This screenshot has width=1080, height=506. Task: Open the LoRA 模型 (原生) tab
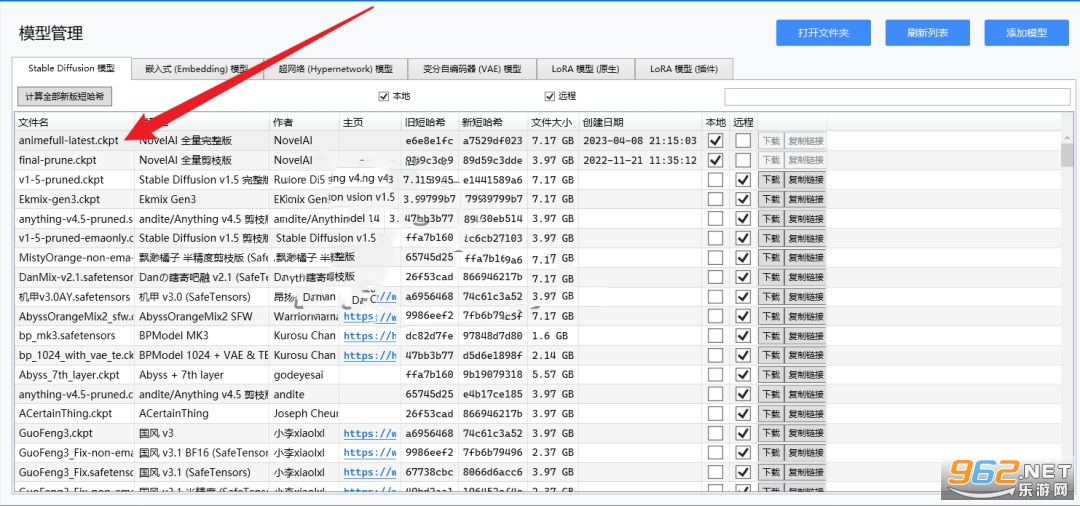(585, 69)
